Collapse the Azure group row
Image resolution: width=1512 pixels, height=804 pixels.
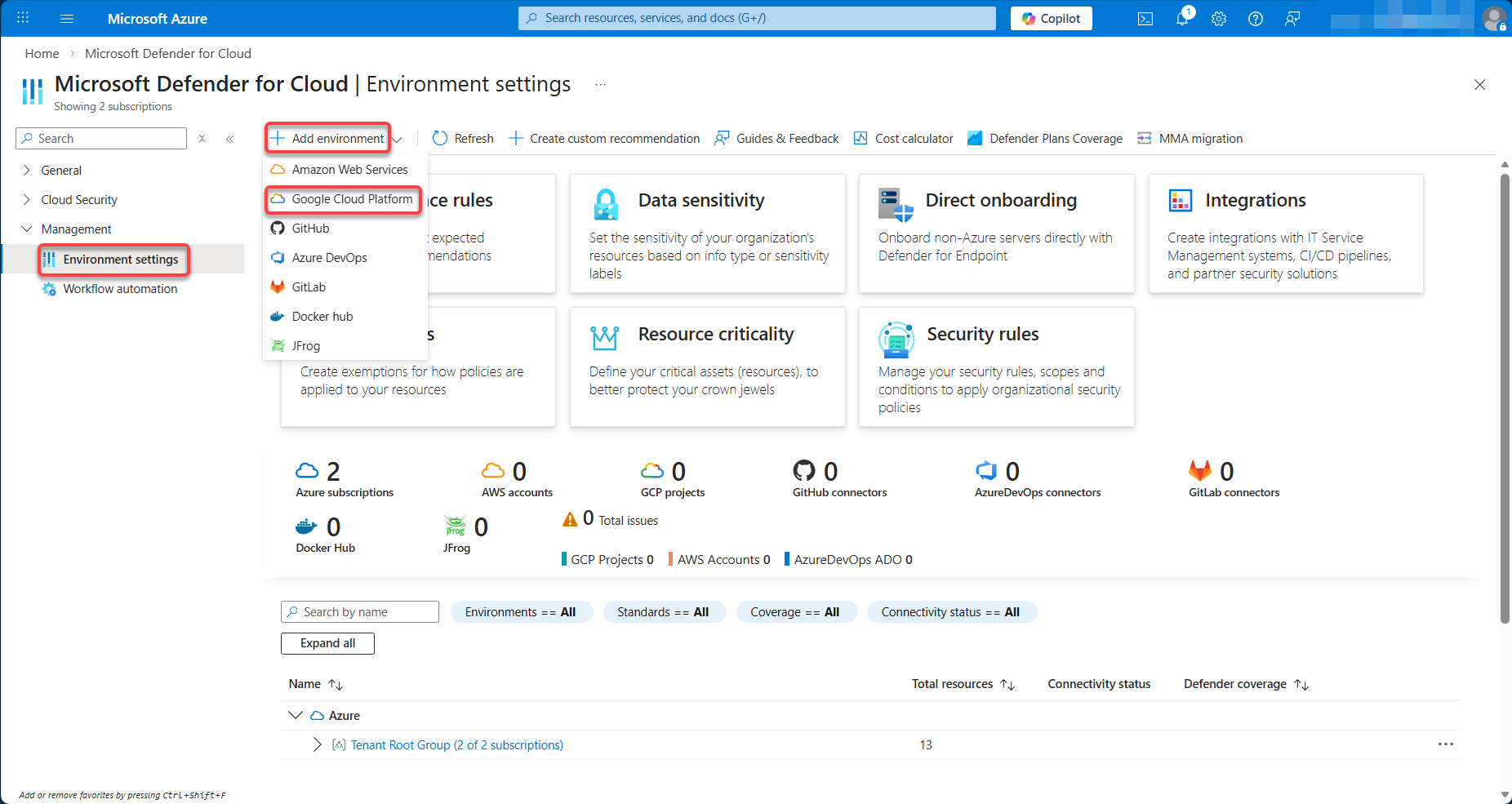pyautogui.click(x=296, y=715)
